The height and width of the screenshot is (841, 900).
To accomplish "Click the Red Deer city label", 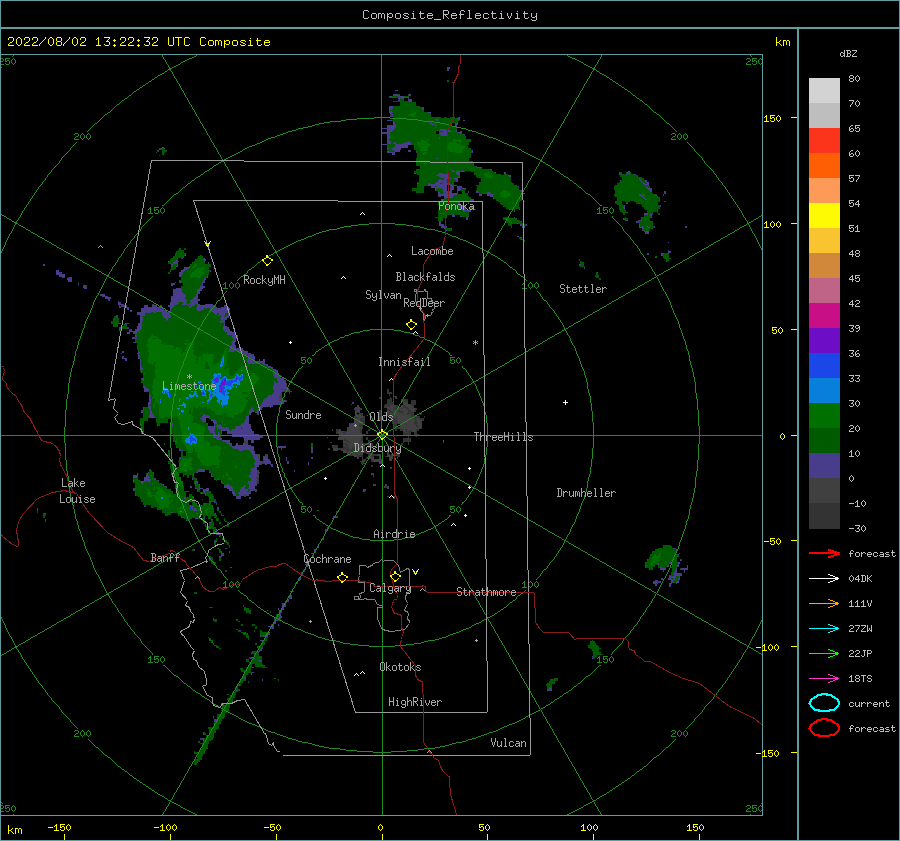I will click(x=424, y=303).
